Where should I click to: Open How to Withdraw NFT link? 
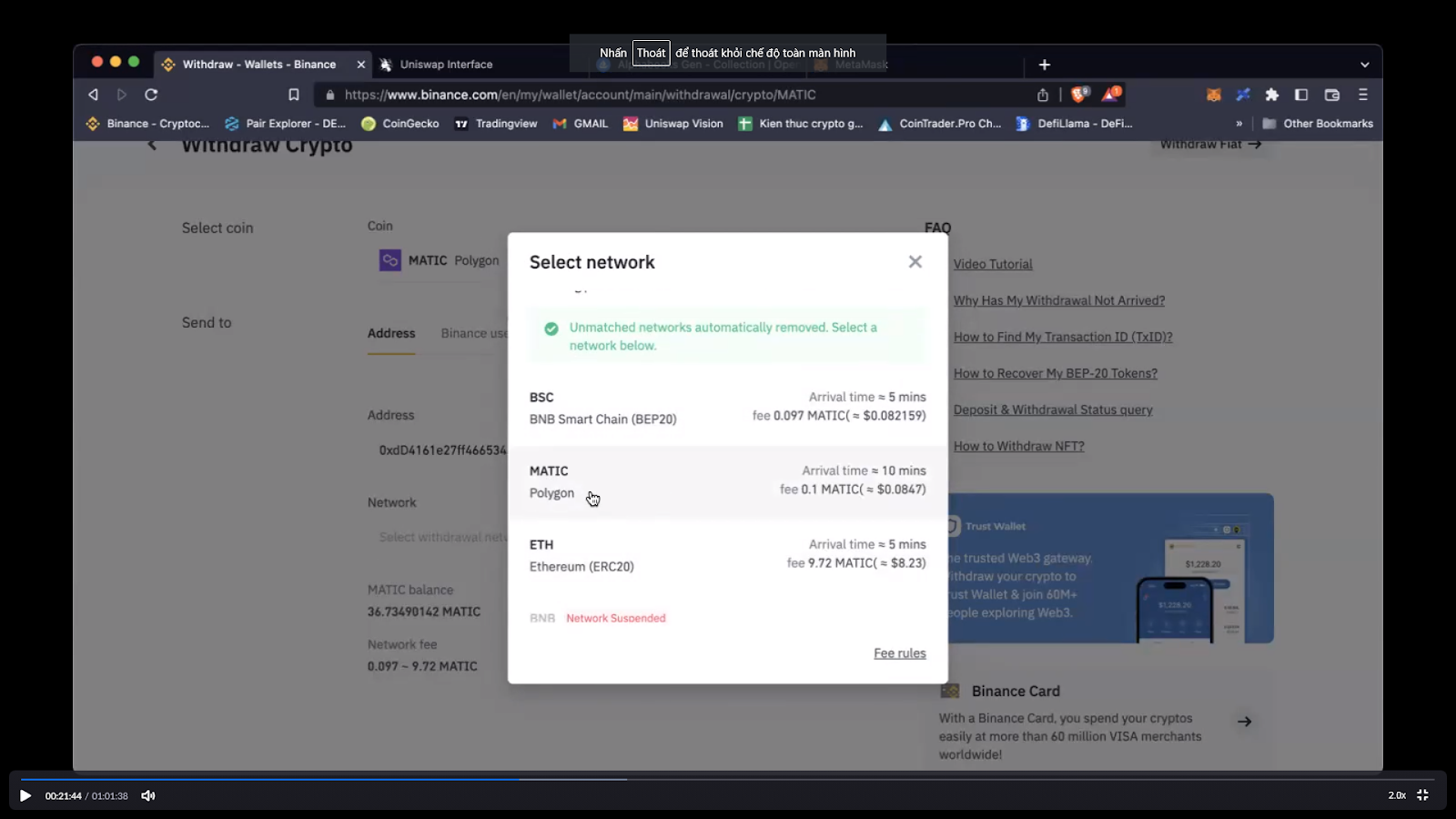pyautogui.click(x=1018, y=446)
